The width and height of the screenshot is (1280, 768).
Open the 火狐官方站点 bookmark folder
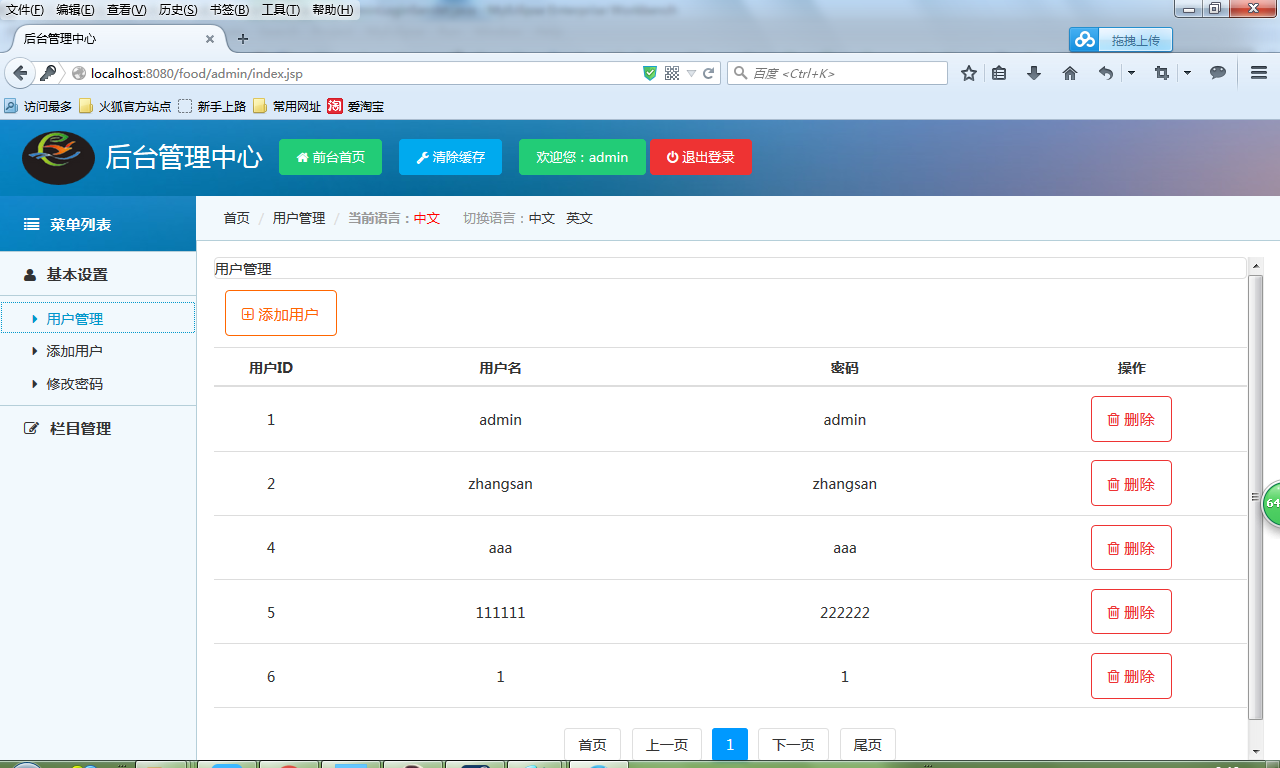125,106
